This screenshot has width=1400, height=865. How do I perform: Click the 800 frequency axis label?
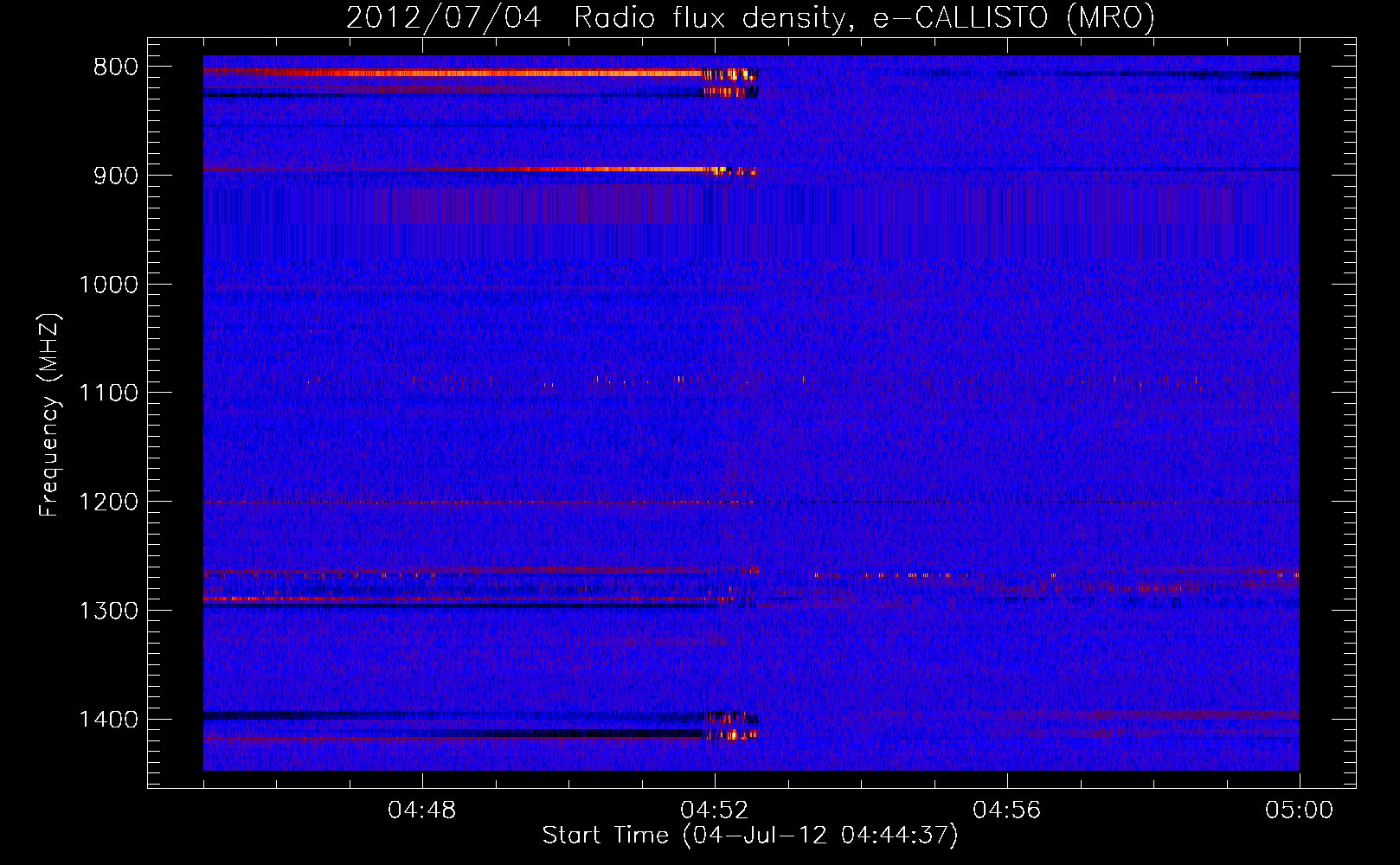(116, 67)
